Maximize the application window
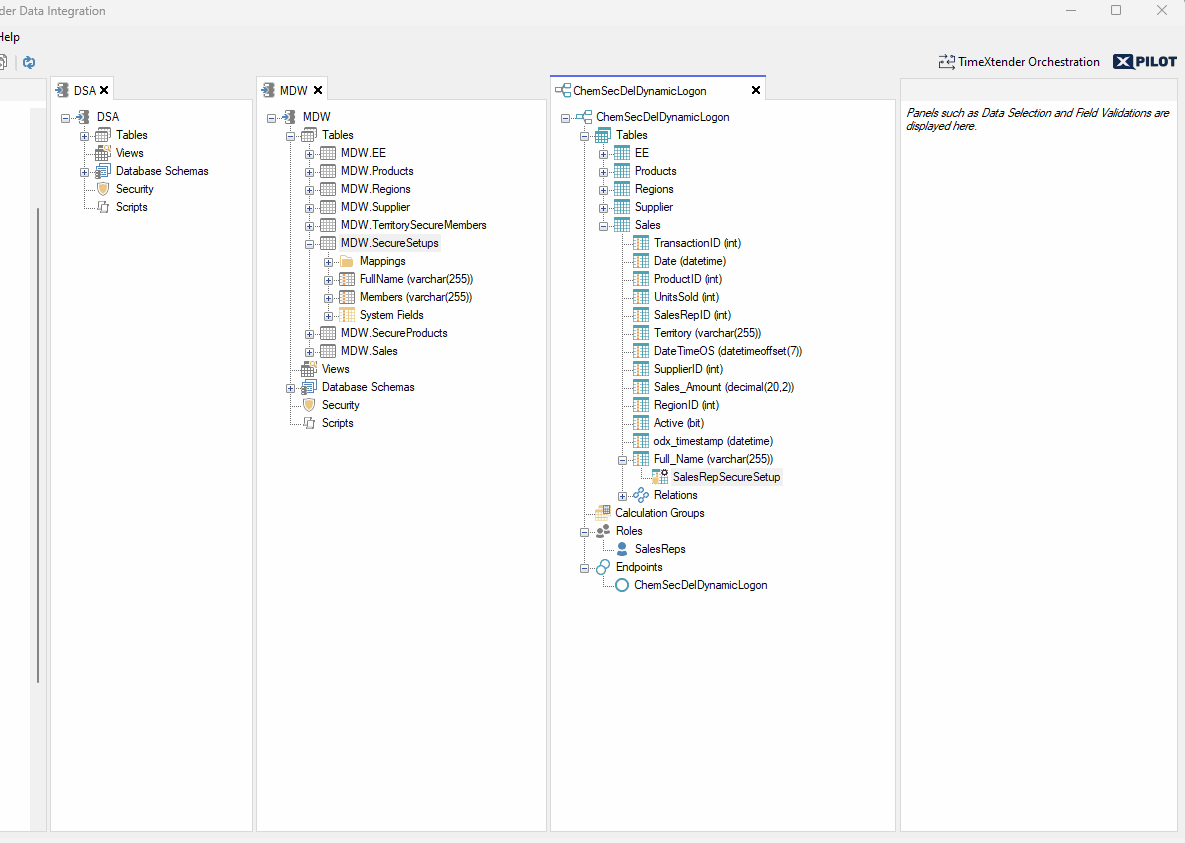 click(x=1115, y=10)
